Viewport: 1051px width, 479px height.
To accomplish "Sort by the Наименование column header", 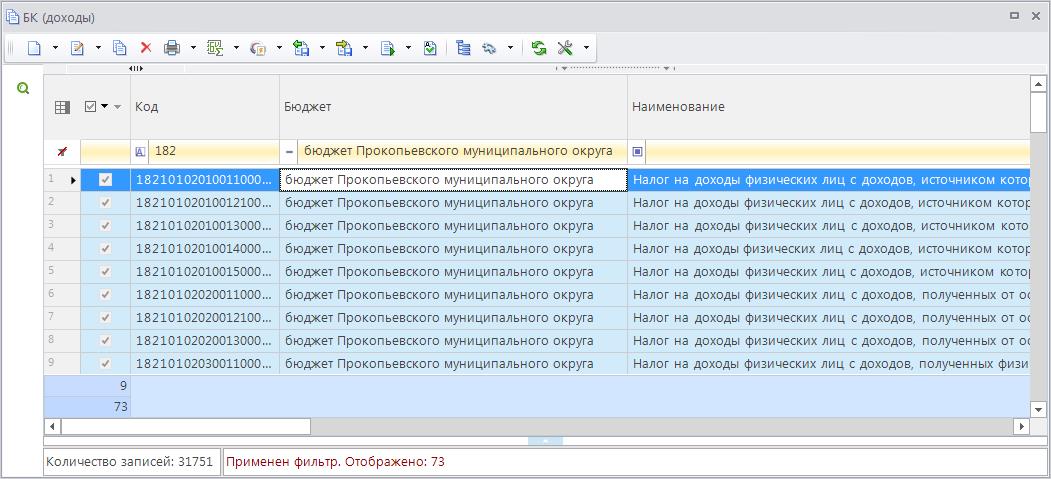I will [x=828, y=107].
